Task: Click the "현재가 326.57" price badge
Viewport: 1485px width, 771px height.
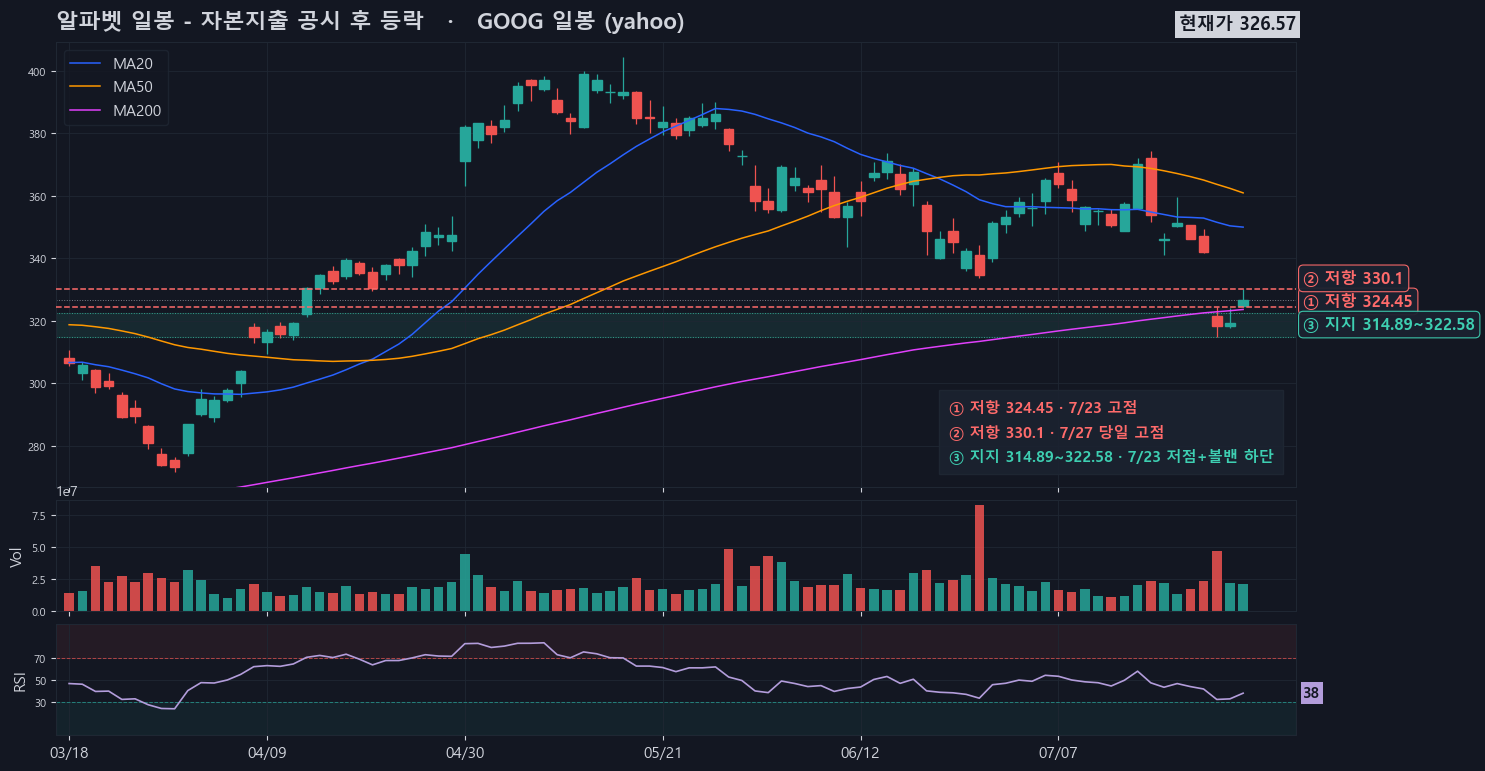Action: coord(1238,24)
